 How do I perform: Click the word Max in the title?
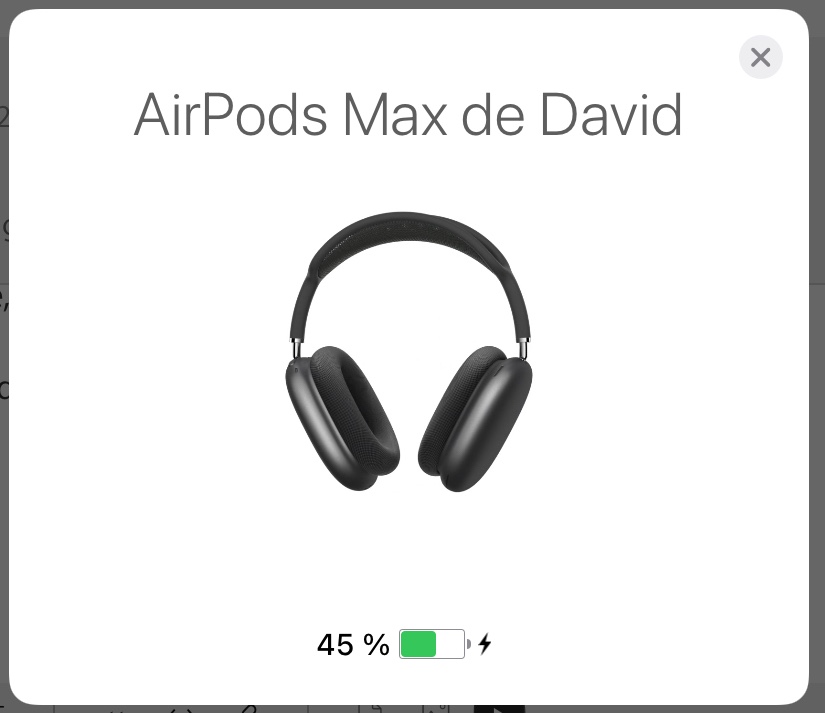(395, 115)
